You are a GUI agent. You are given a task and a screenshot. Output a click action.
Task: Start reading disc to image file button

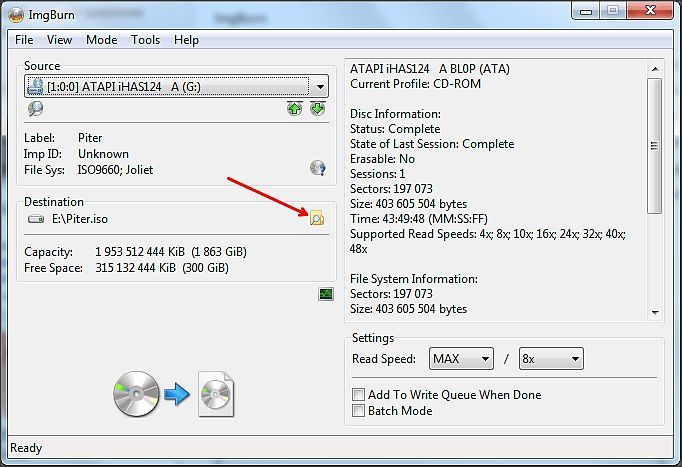point(174,394)
